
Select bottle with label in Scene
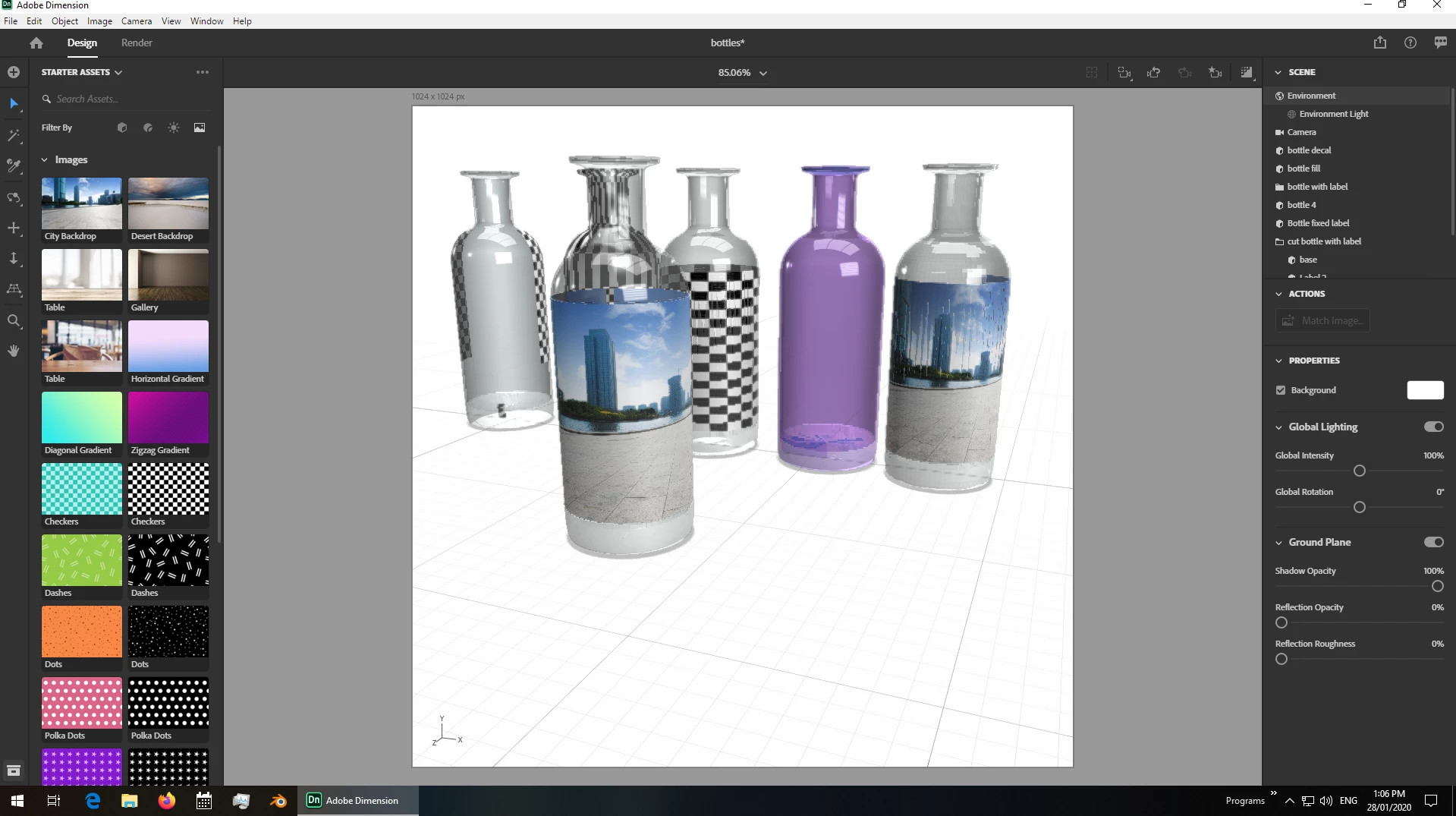tap(1317, 187)
